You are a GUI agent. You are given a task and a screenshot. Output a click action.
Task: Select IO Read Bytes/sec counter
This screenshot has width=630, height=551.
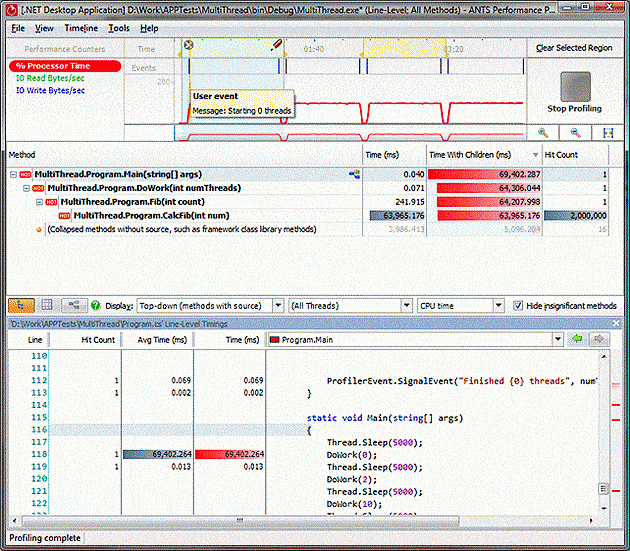(50, 78)
